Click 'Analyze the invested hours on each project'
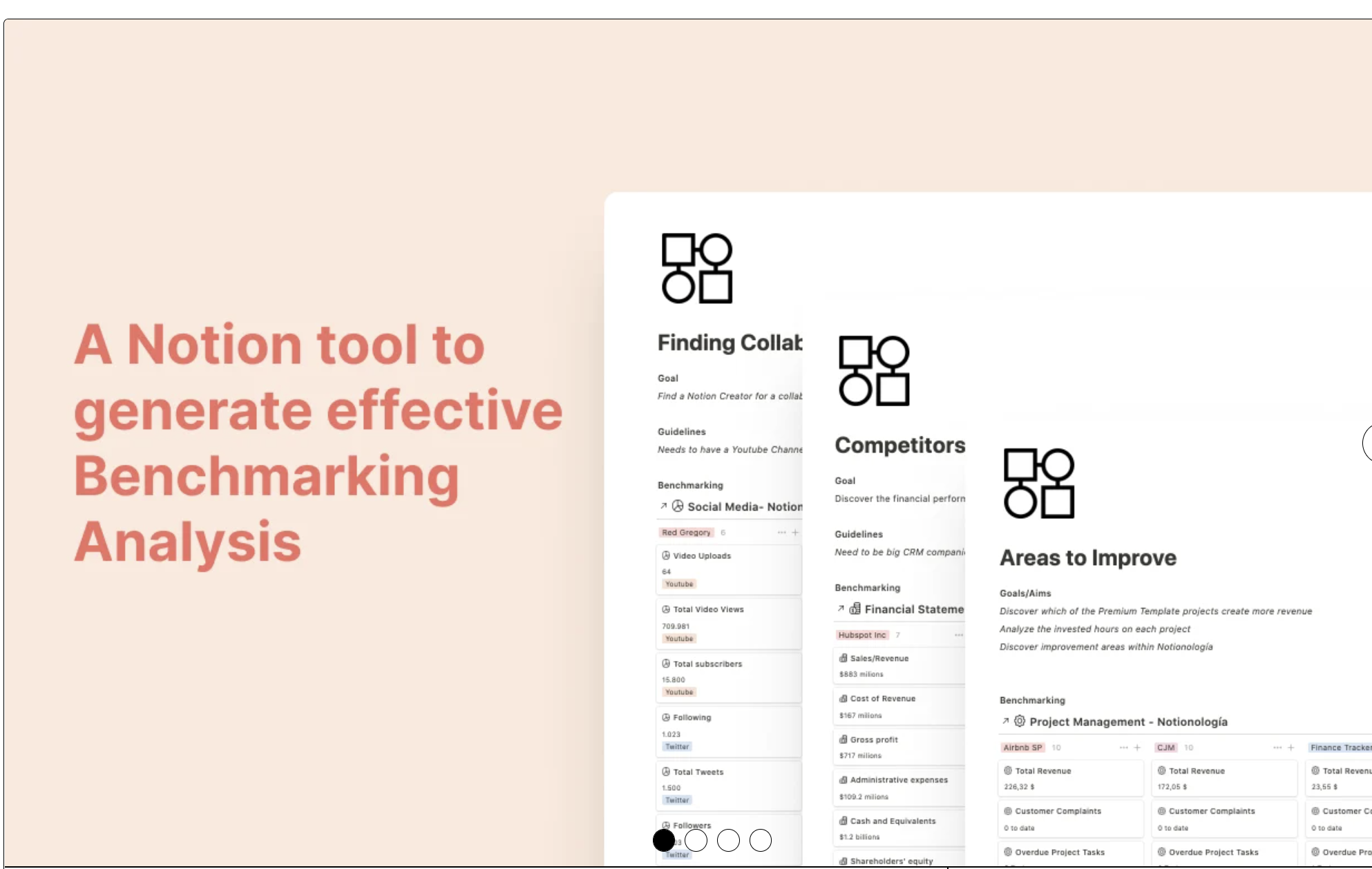 [1095, 629]
